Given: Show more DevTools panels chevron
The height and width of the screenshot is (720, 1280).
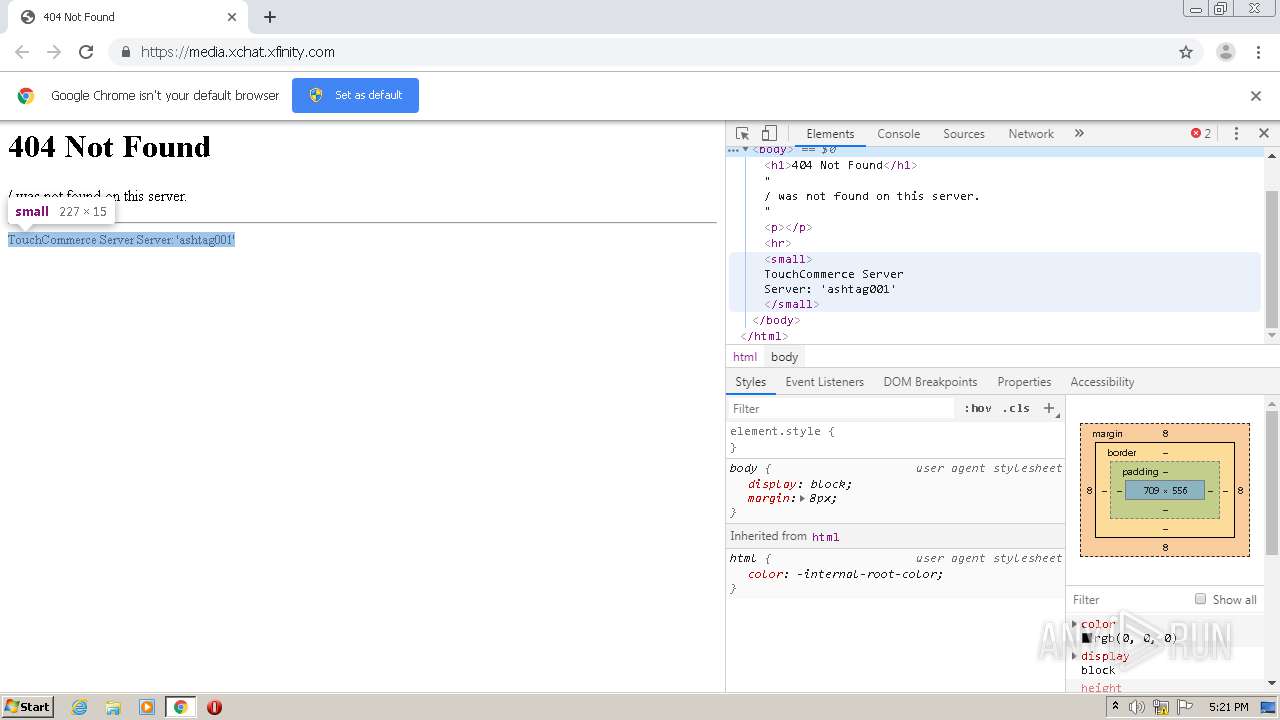Looking at the screenshot, I should (1079, 133).
